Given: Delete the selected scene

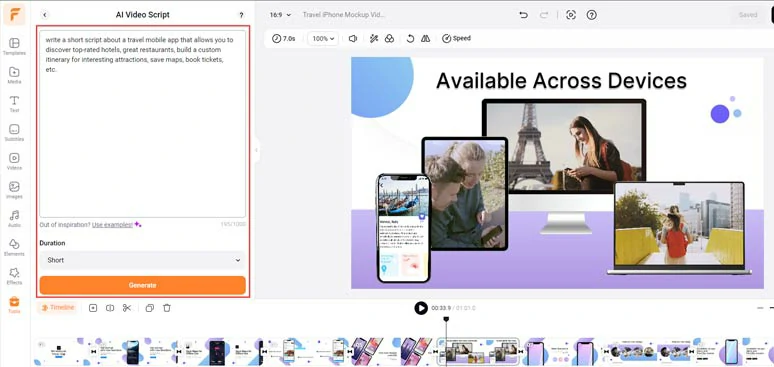Looking at the screenshot, I should point(167,308).
